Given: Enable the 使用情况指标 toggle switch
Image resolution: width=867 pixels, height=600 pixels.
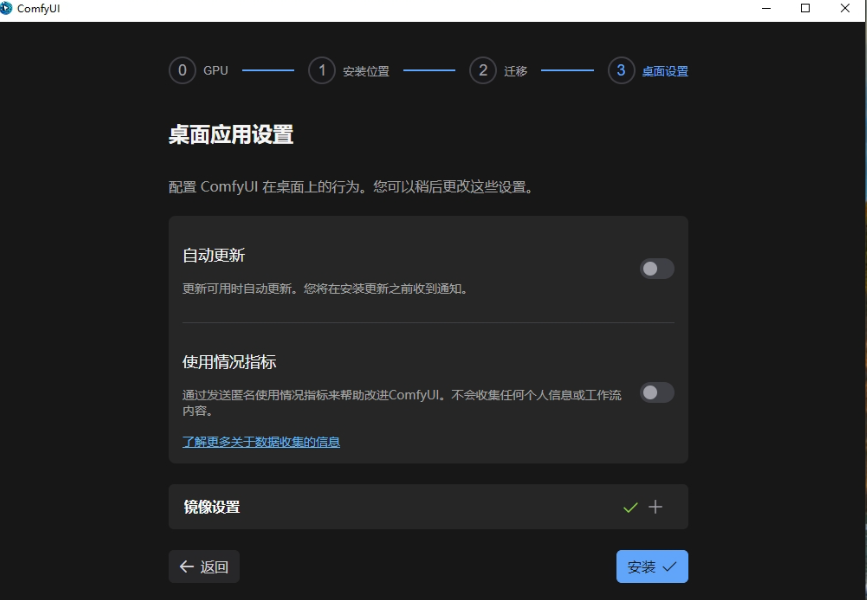Looking at the screenshot, I should coord(657,393).
